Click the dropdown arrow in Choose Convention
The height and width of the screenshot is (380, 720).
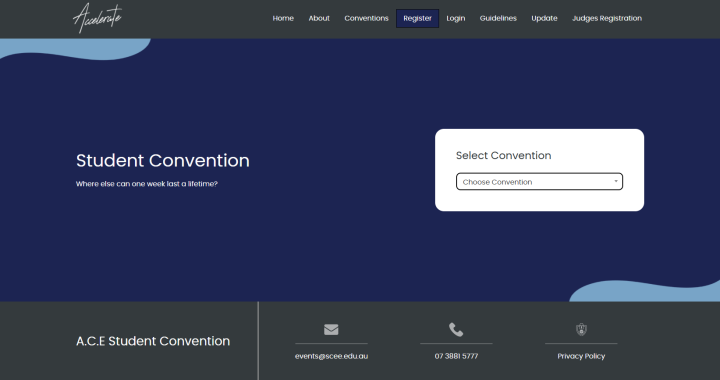pos(616,181)
